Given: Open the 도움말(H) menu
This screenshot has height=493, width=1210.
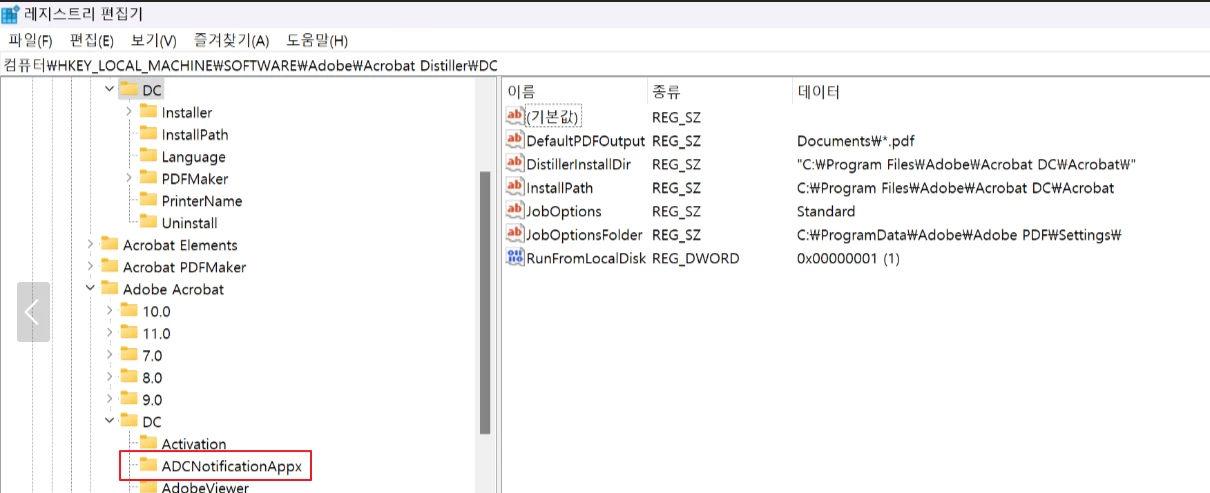Looking at the screenshot, I should 317,40.
